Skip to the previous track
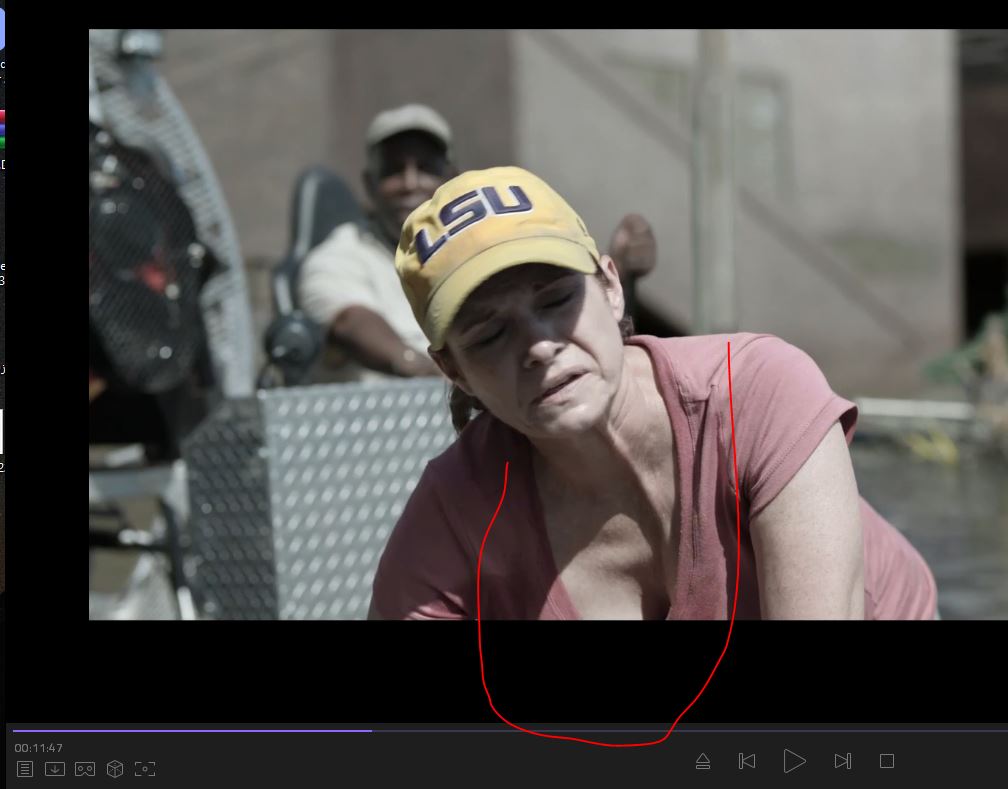Image resolution: width=1008 pixels, height=789 pixels. (747, 761)
